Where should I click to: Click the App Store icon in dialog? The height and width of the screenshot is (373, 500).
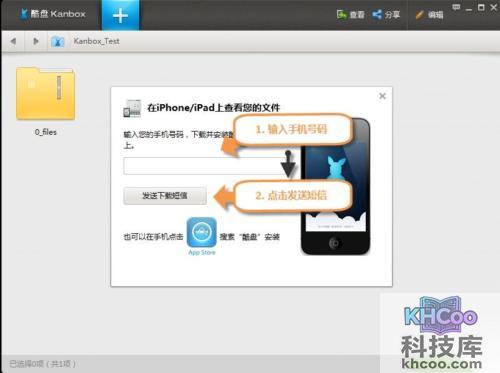201,232
